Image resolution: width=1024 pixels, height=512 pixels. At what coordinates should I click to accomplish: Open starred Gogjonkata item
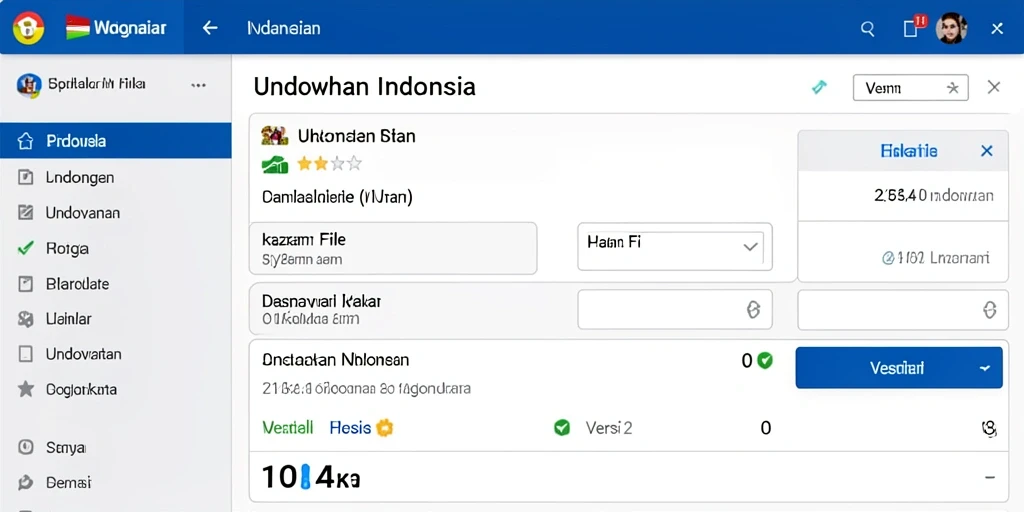click(x=81, y=389)
